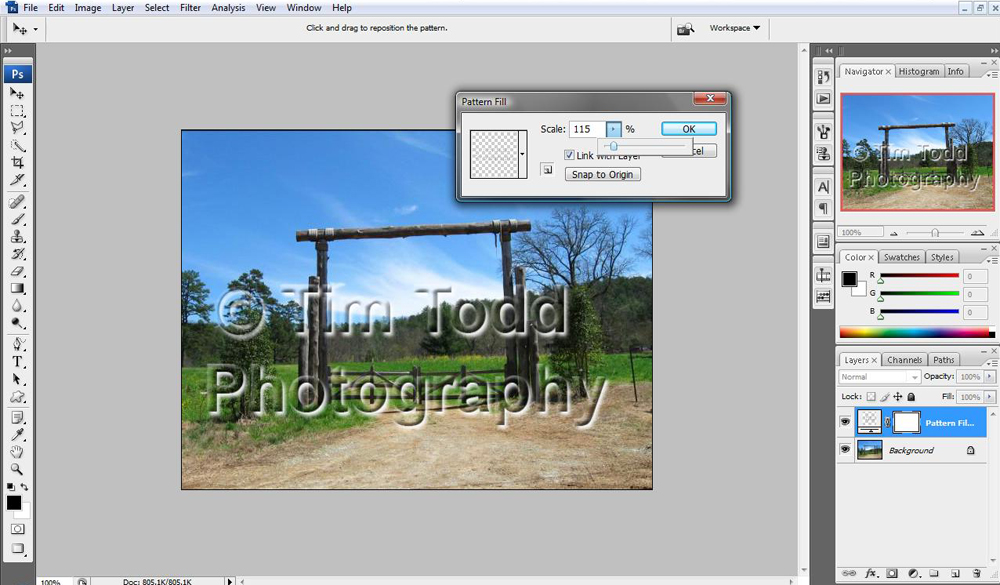Select the Custom Shape tool
The image size is (1000, 585).
coord(17,396)
